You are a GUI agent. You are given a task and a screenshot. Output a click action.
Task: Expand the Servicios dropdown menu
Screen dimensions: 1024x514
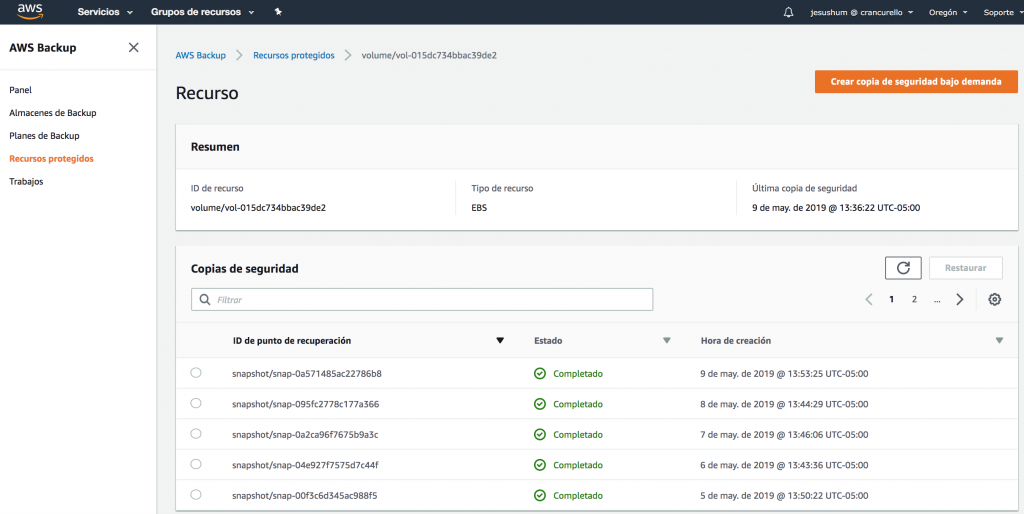click(x=105, y=12)
